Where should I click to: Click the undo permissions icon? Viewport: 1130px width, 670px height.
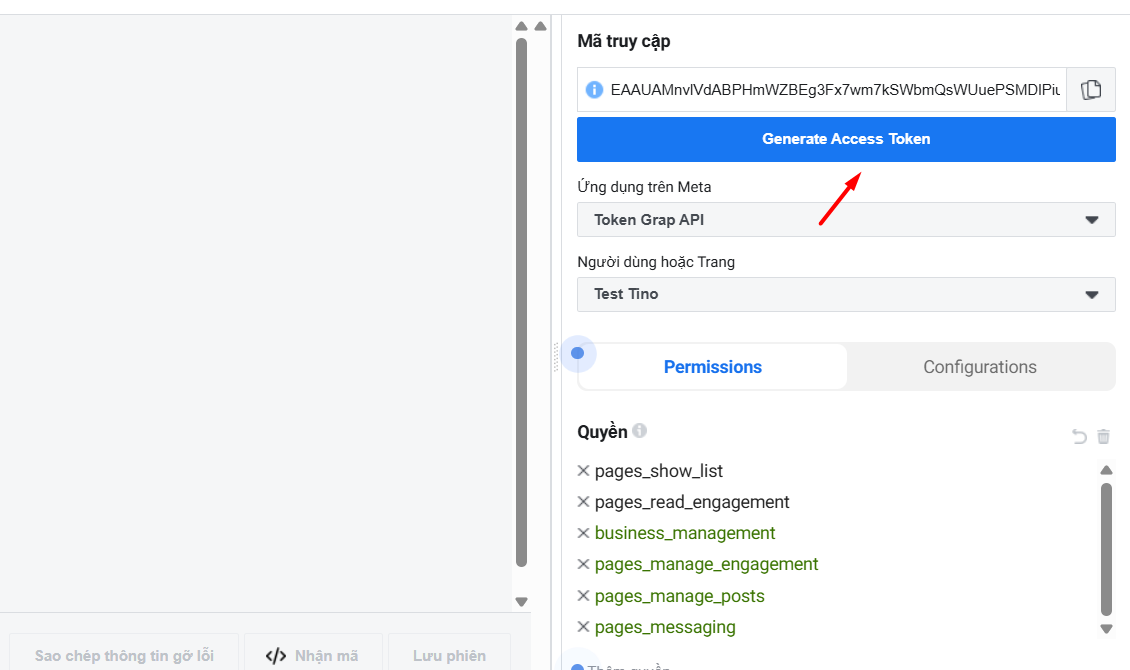1079,436
